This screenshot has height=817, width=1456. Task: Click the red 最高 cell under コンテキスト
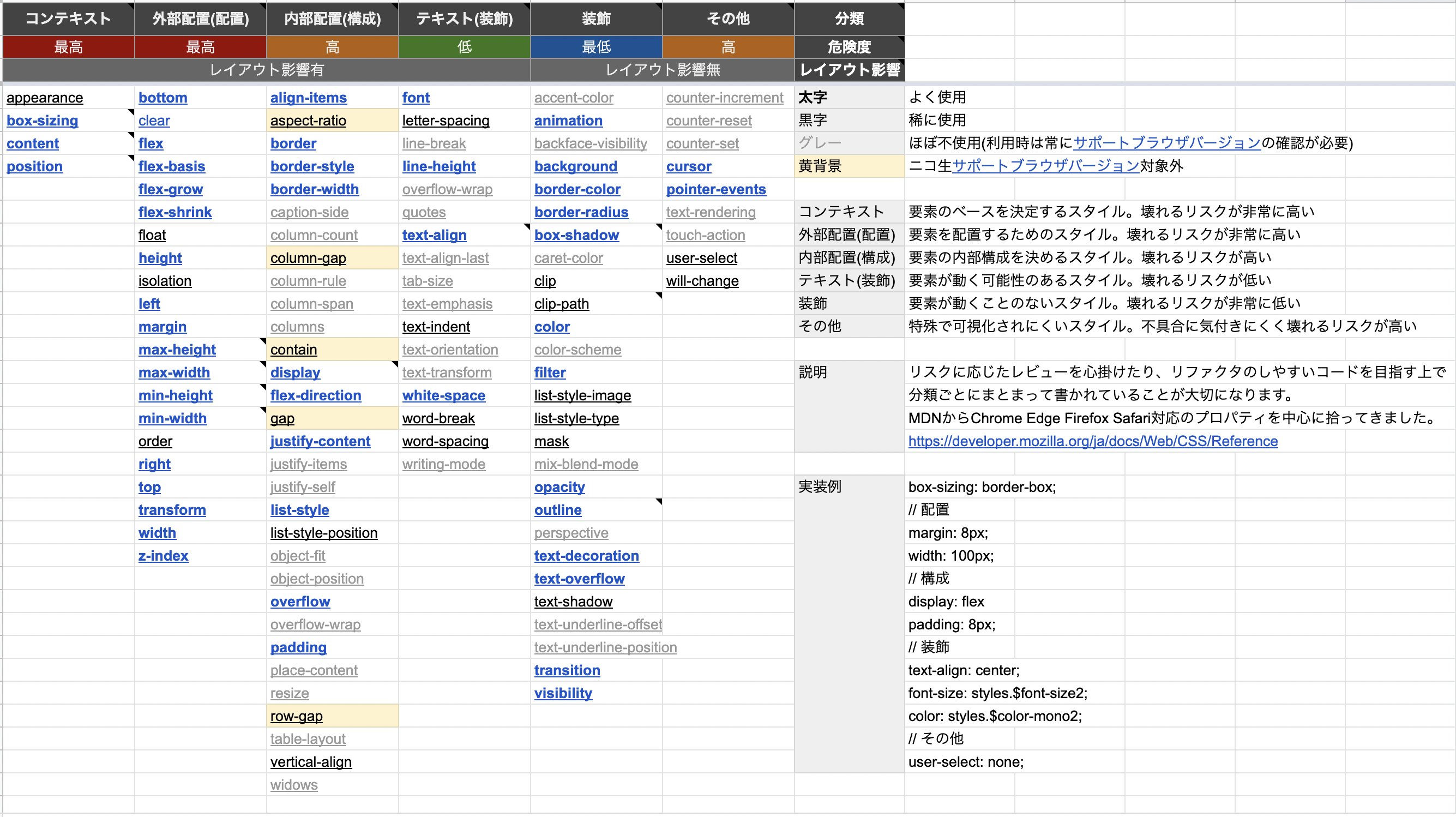pos(68,47)
